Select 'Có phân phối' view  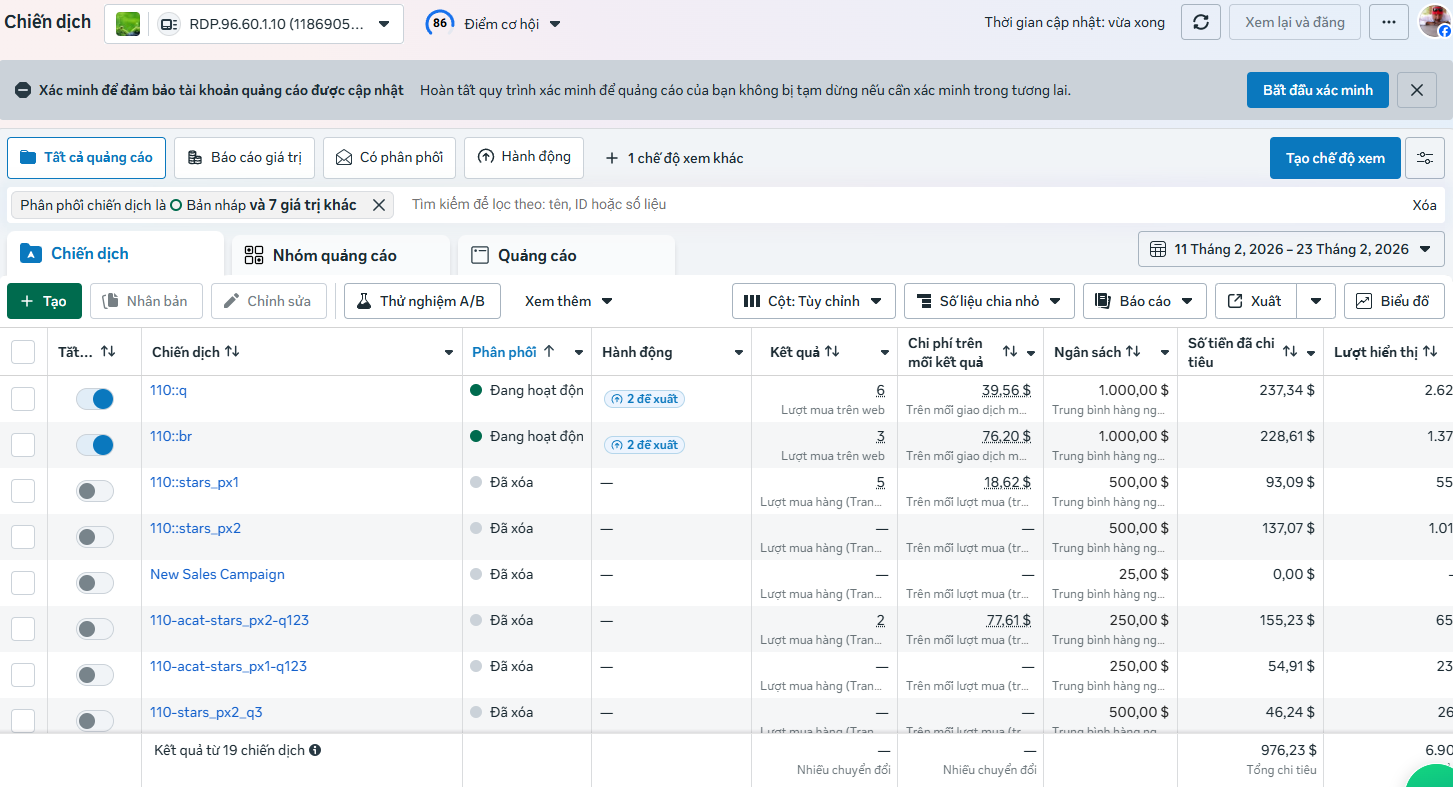point(389,158)
